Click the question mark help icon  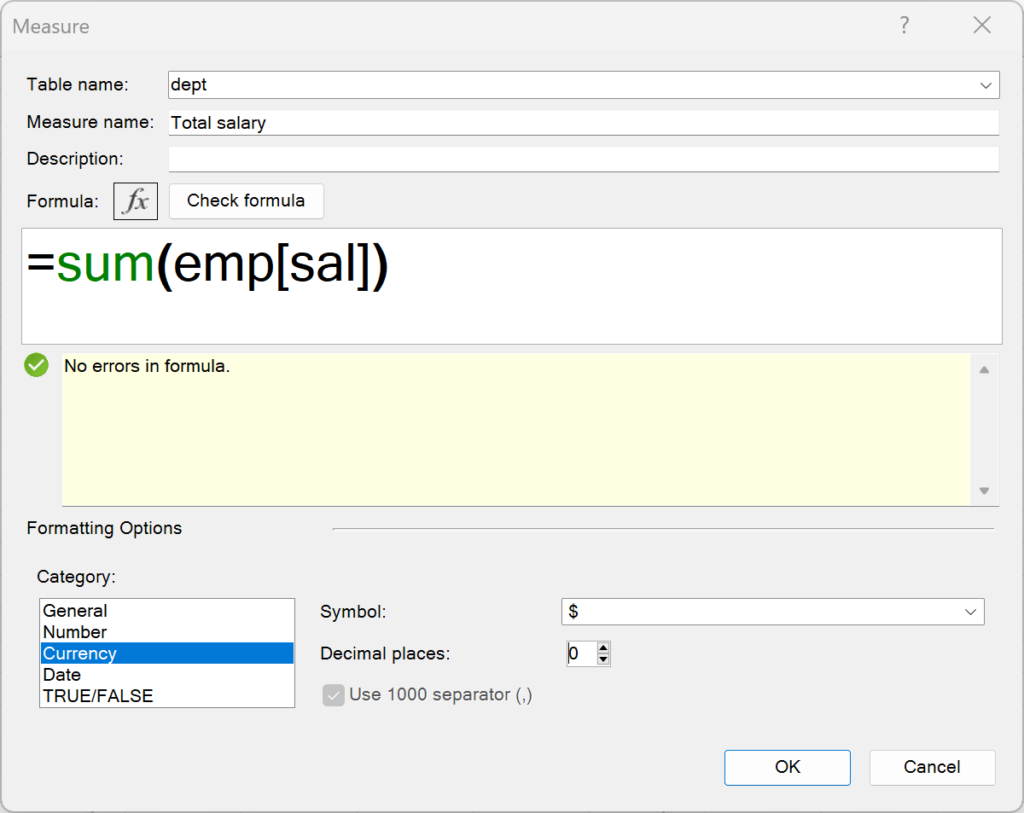(x=904, y=26)
